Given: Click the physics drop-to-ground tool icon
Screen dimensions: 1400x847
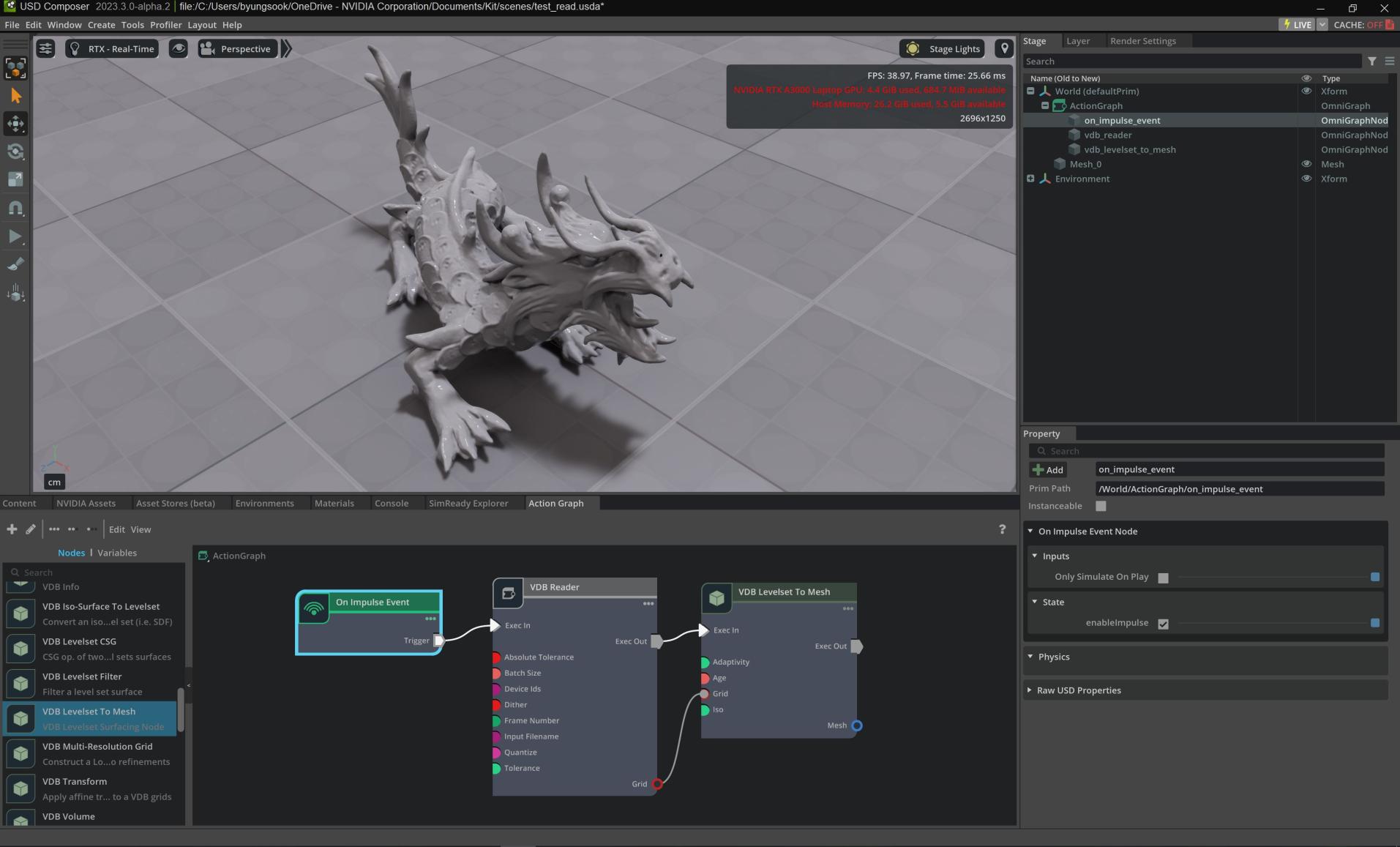Looking at the screenshot, I should pyautogui.click(x=15, y=294).
